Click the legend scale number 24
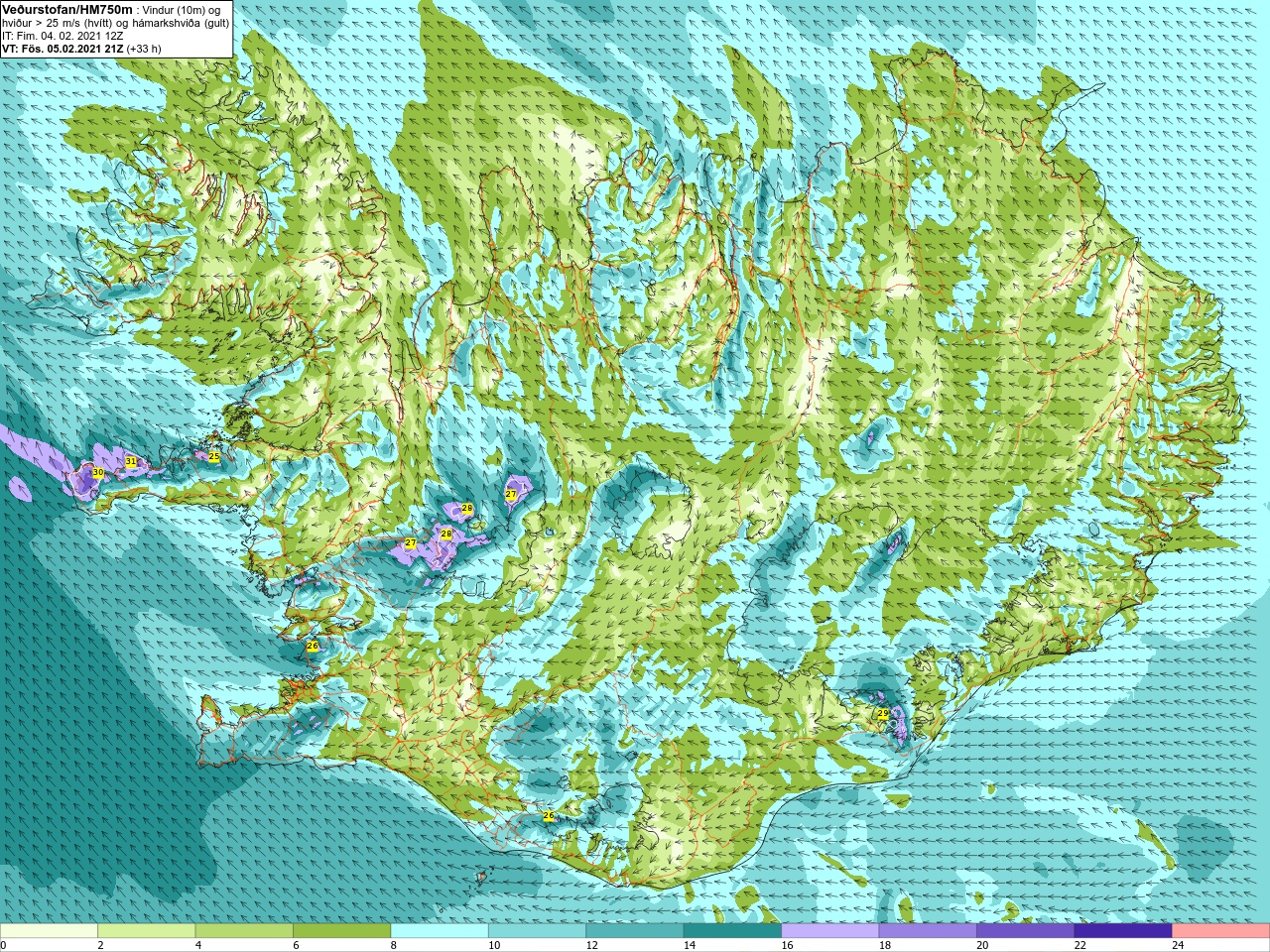 (x=1178, y=946)
